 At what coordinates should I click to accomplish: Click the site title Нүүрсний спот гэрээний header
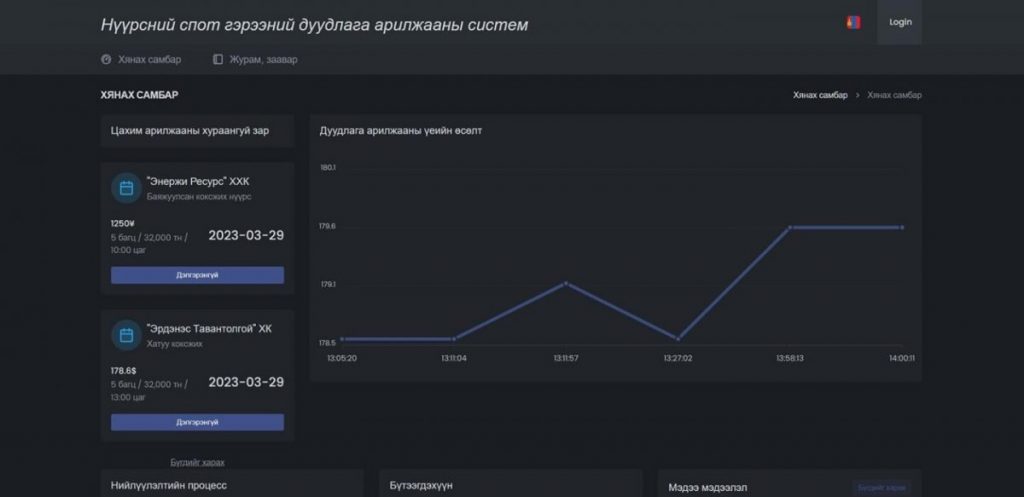[314, 24]
